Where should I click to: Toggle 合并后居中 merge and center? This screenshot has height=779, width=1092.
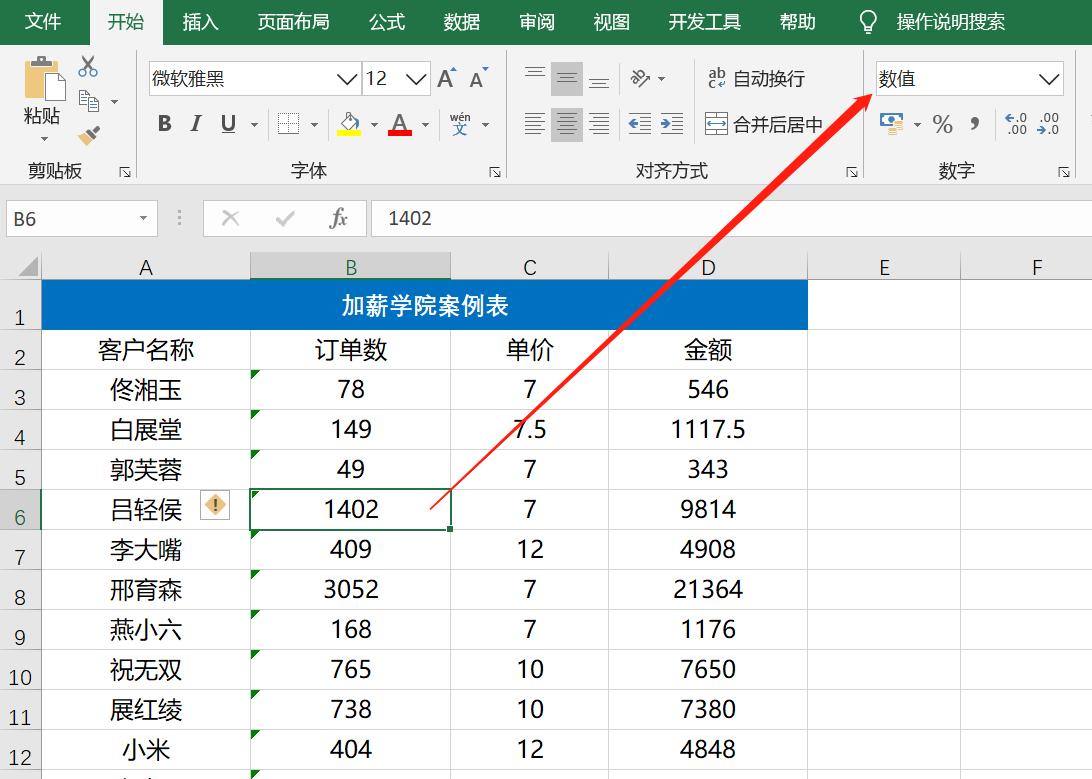coord(763,123)
